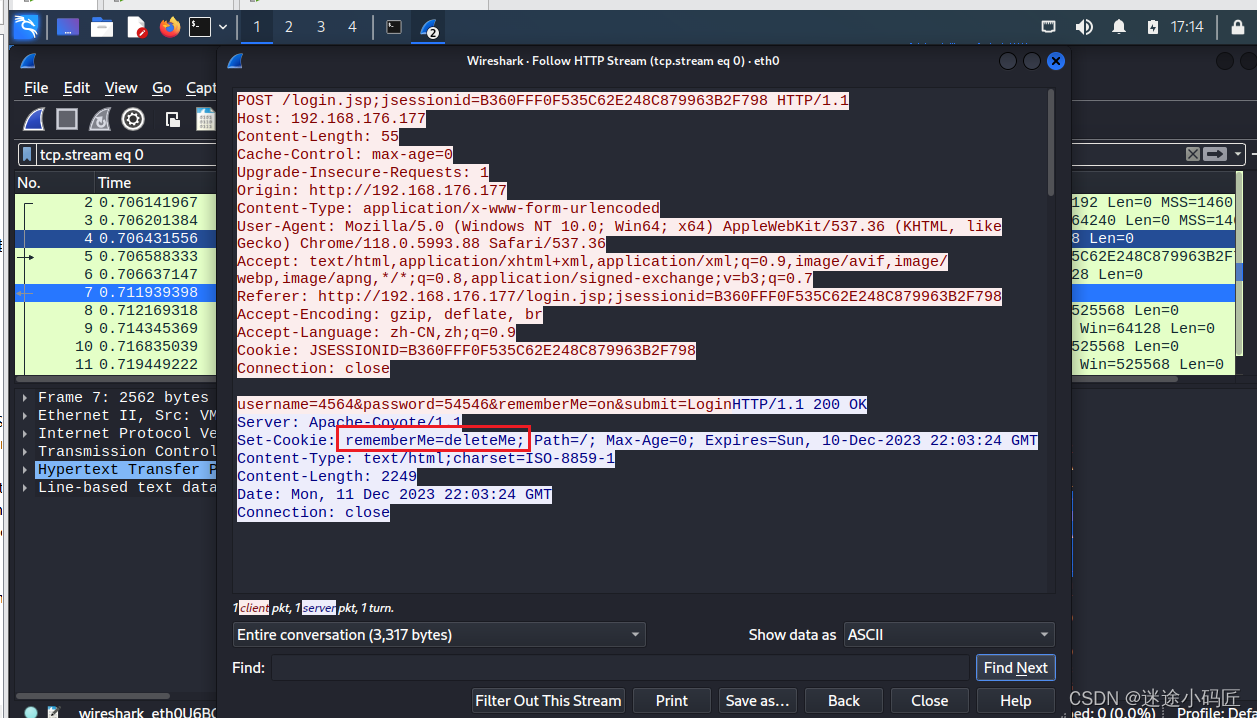1257x718 pixels.
Task: Switch to workspace 3
Action: tap(321, 27)
